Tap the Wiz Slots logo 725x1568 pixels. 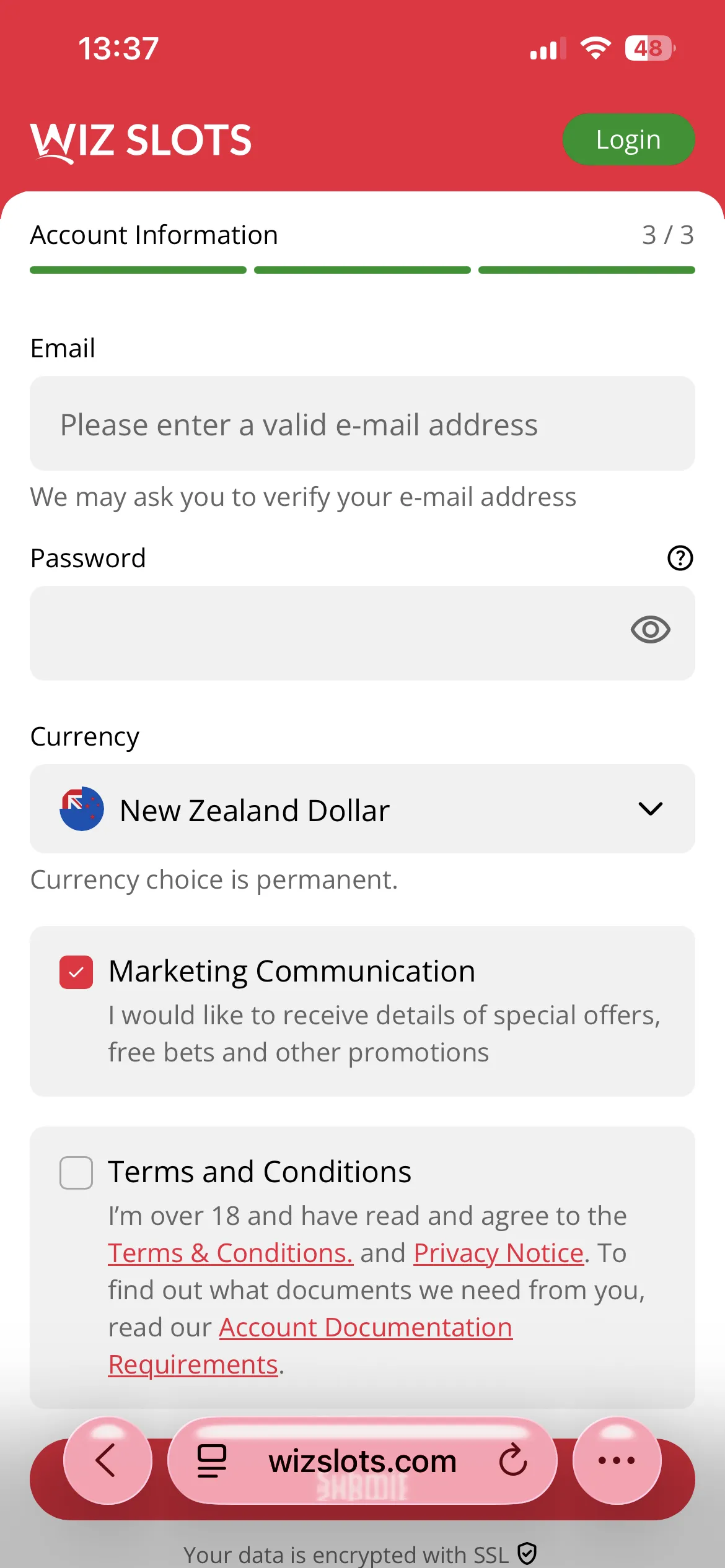(141, 141)
